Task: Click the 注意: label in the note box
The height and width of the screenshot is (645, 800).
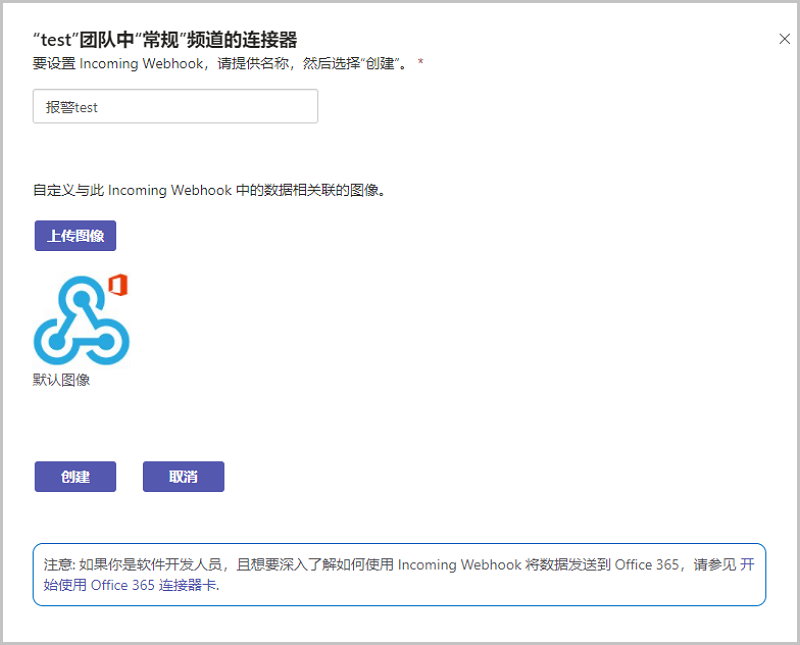Action: (59, 564)
